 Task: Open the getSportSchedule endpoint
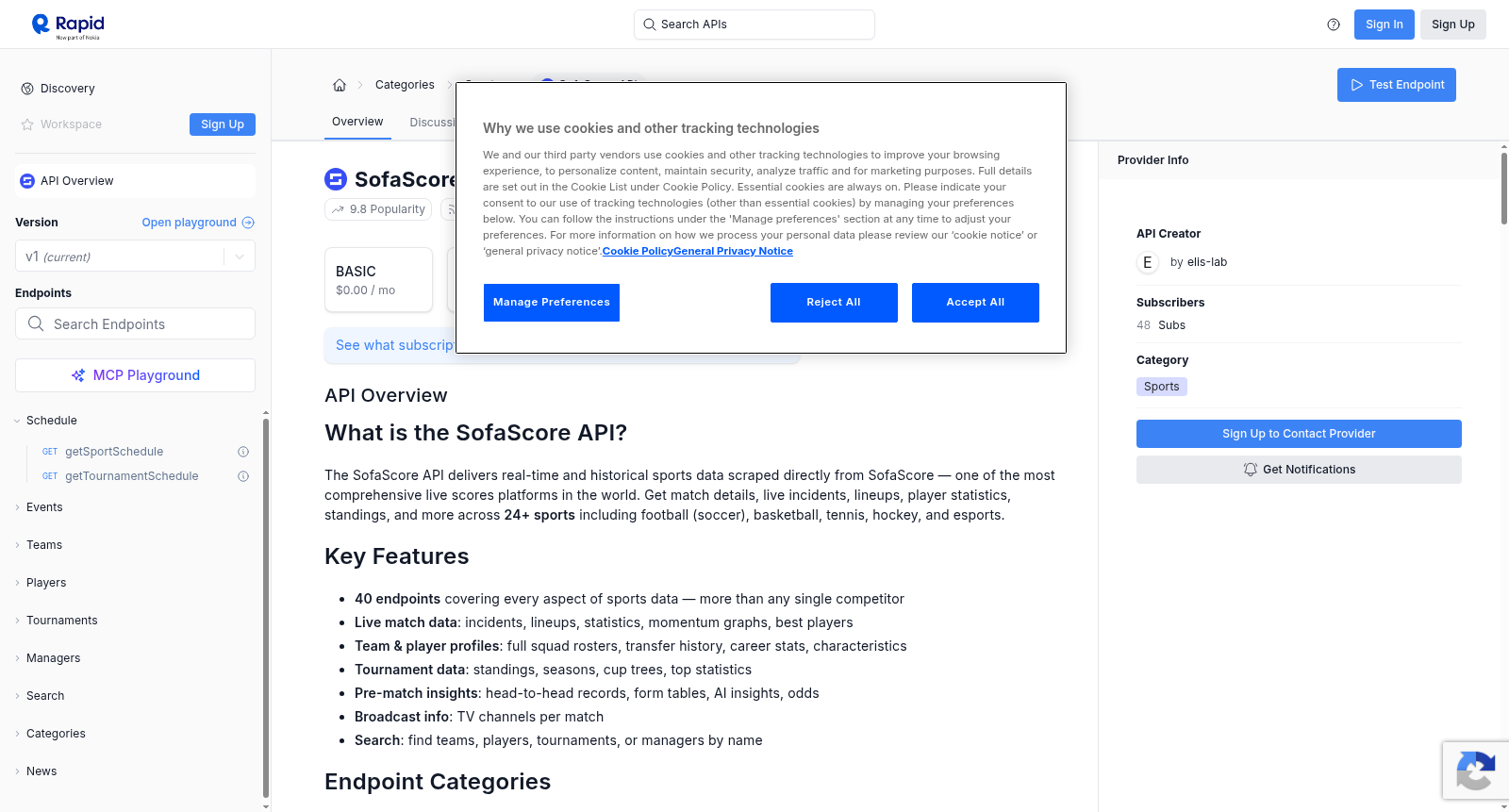(114, 452)
